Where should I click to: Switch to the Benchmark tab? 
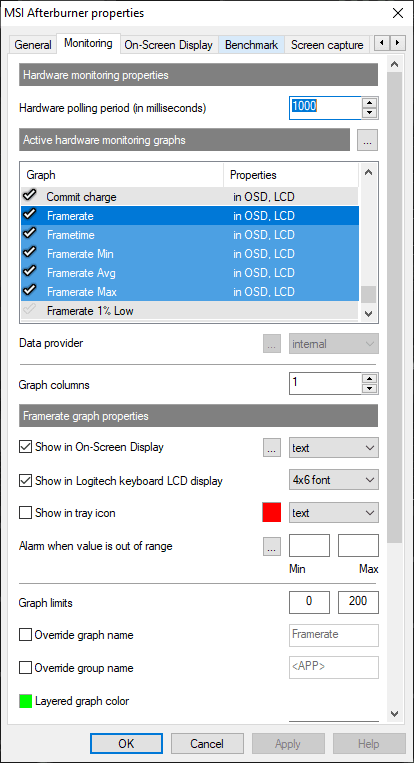point(251,45)
